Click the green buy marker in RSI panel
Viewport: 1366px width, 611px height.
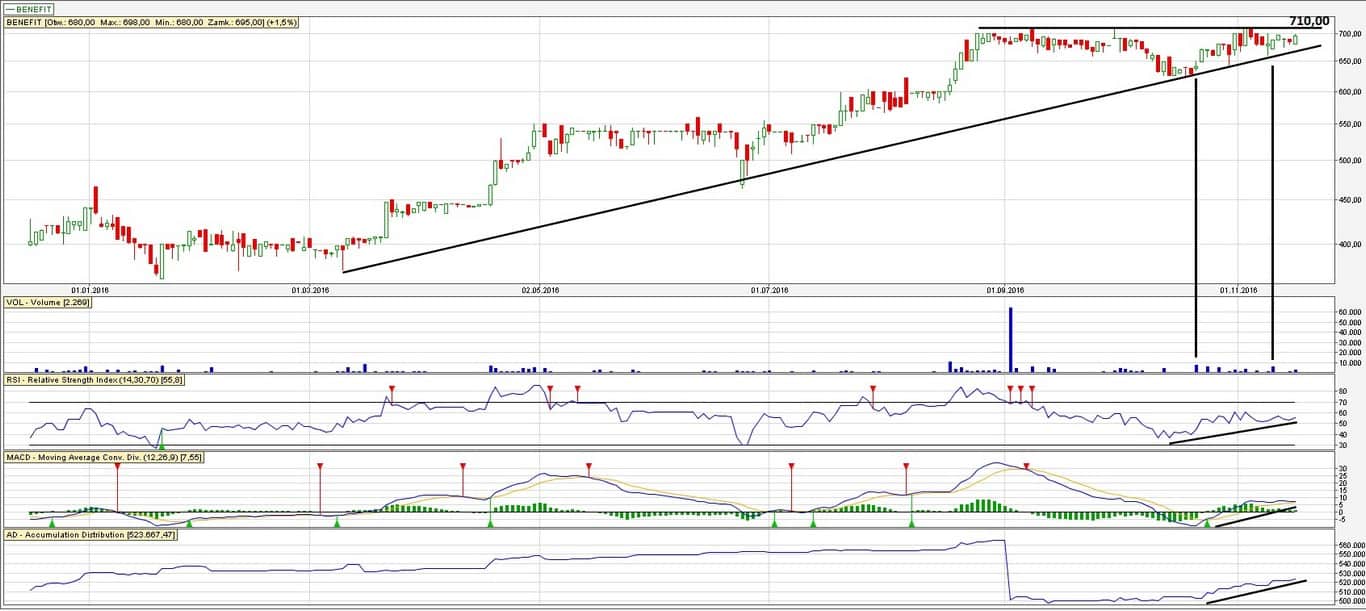[161, 443]
